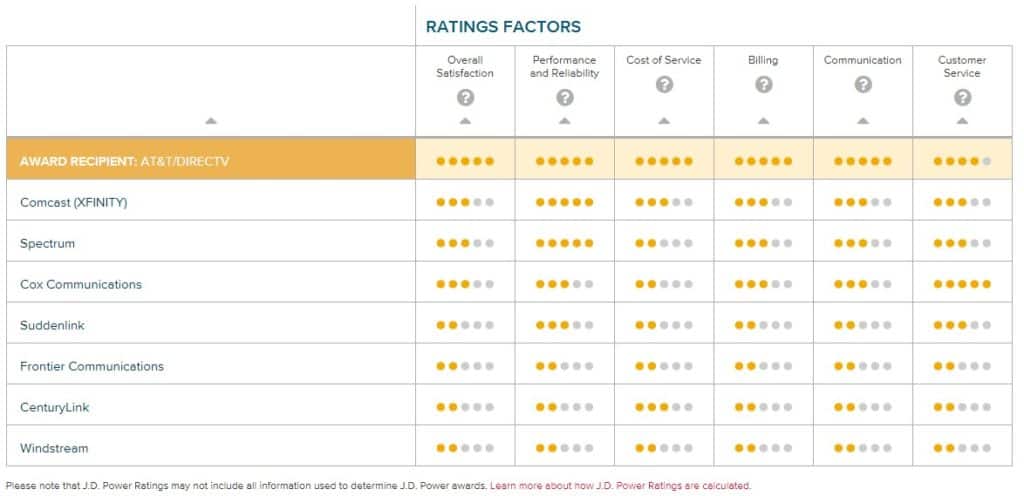Screen dimensions: 1024x496
Task: Sort by the Communication column arrow
Action: pyautogui.click(x=863, y=121)
